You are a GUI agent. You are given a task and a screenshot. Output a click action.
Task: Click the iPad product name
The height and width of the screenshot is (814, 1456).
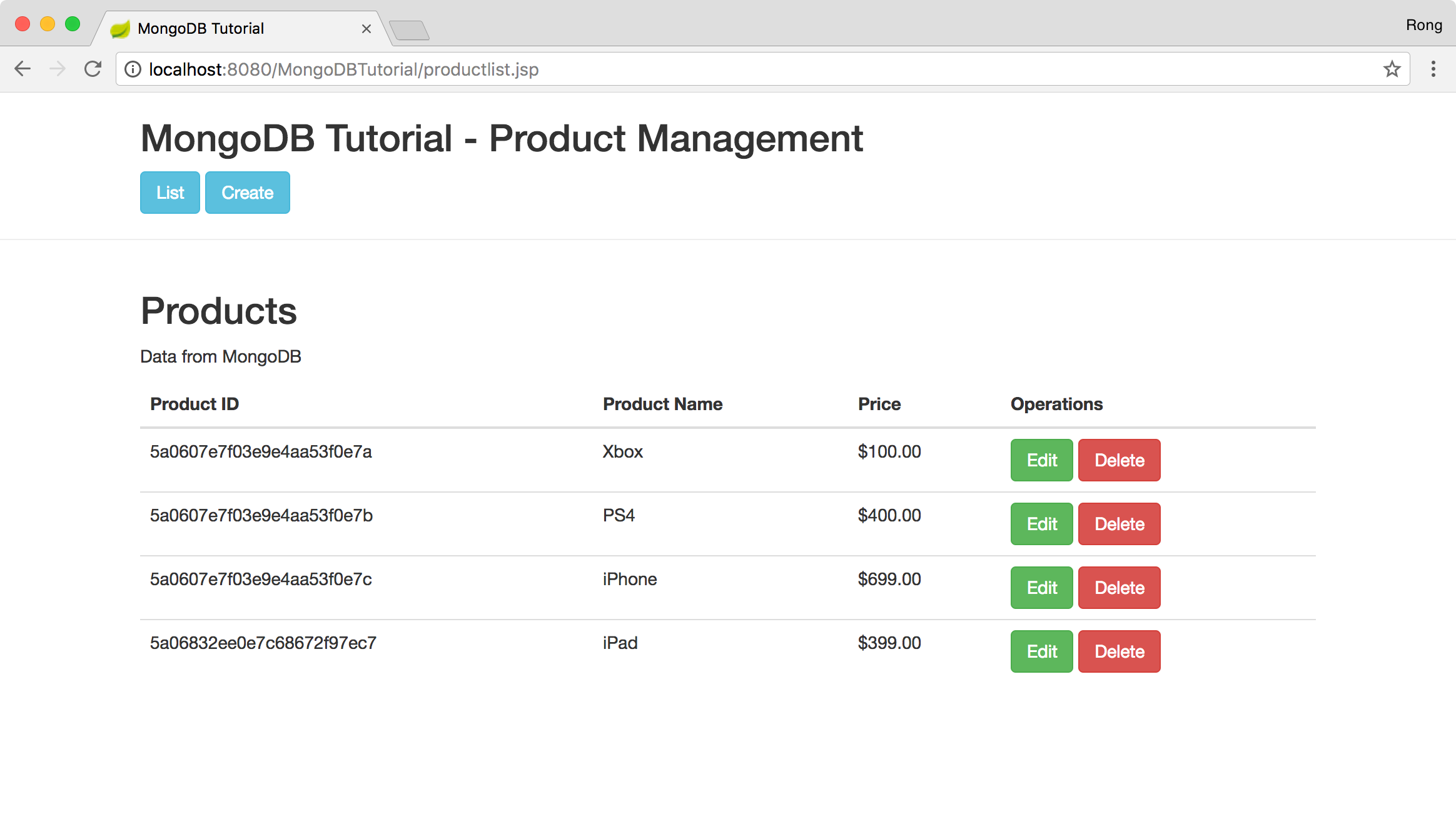click(620, 643)
